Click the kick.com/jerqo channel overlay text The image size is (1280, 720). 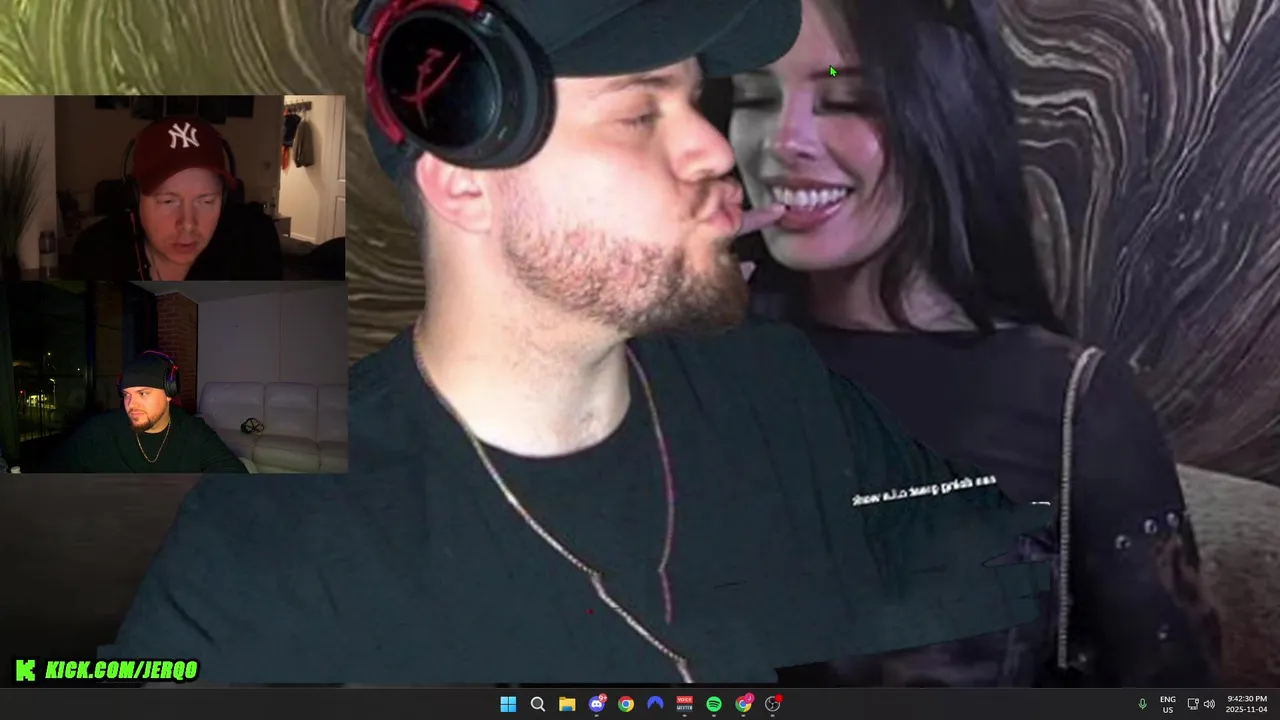click(x=121, y=670)
